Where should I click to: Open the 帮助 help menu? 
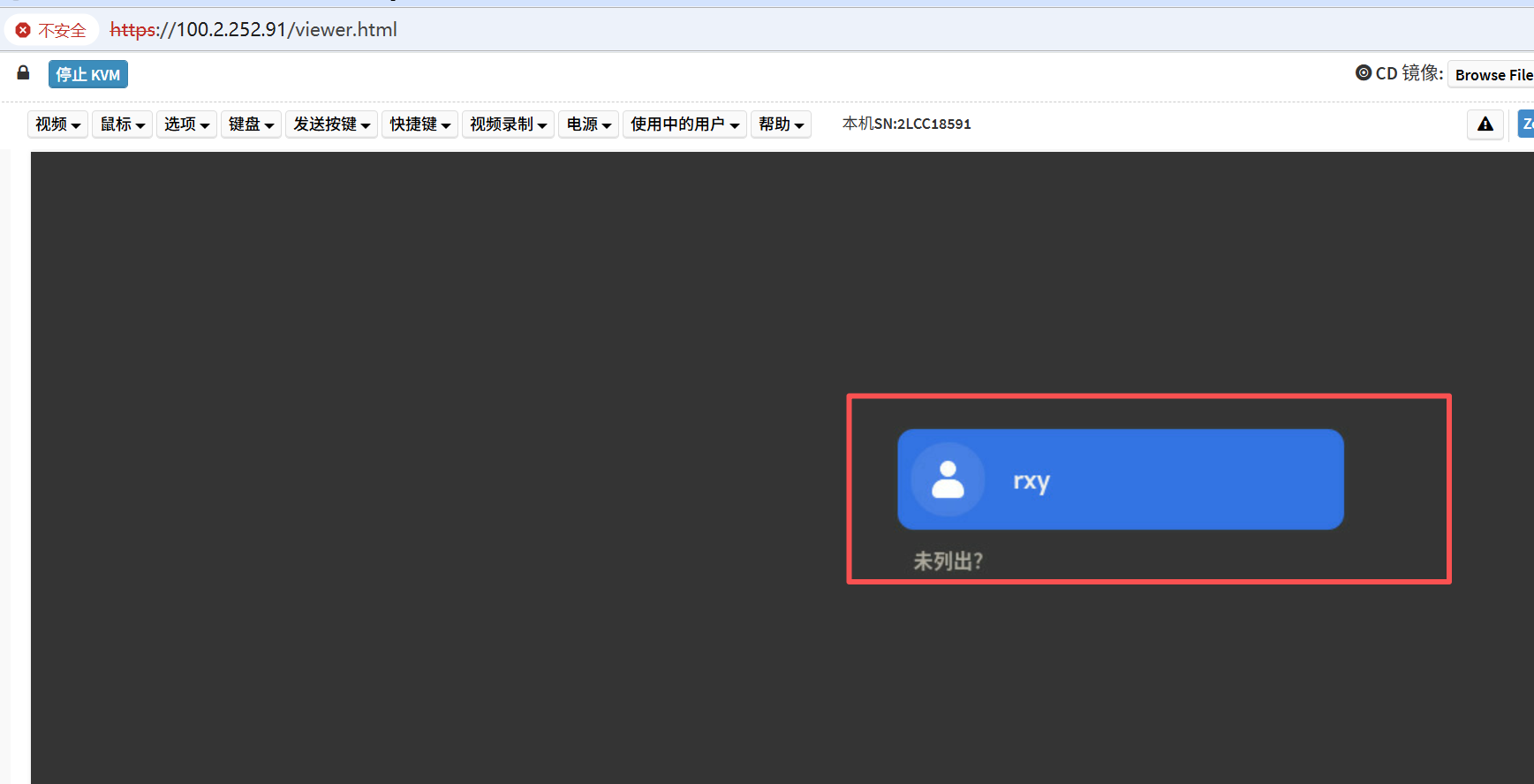(x=781, y=124)
